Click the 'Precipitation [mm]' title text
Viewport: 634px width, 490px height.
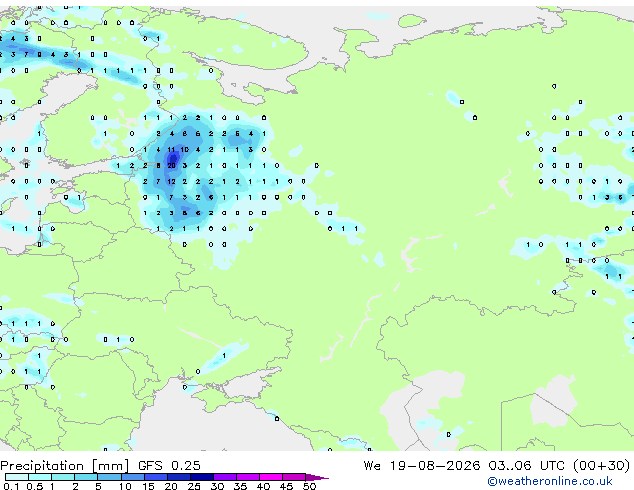coord(65,466)
